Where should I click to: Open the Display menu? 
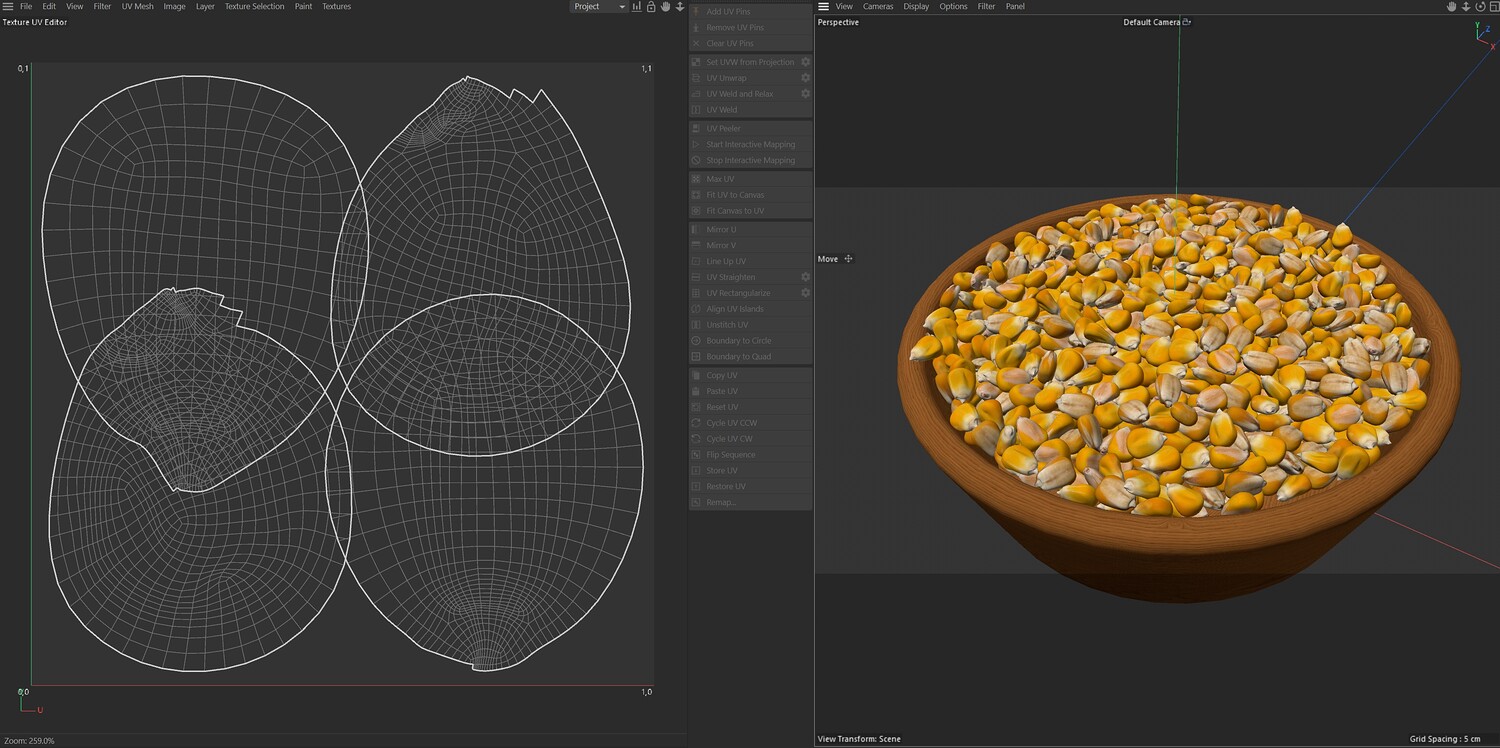916,6
